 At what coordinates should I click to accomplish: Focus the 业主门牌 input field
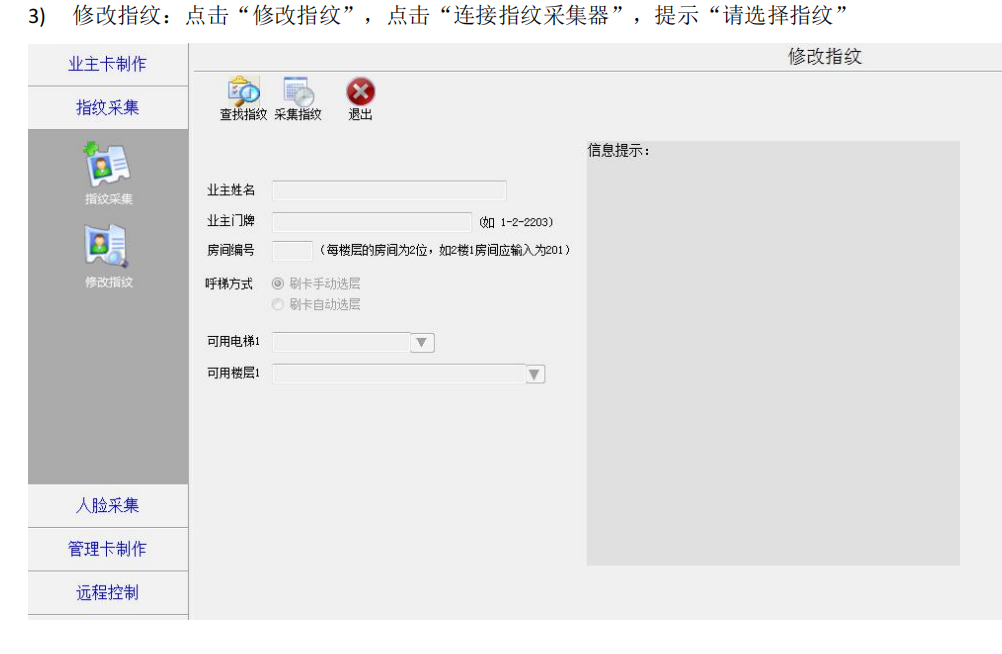click(x=372, y=221)
